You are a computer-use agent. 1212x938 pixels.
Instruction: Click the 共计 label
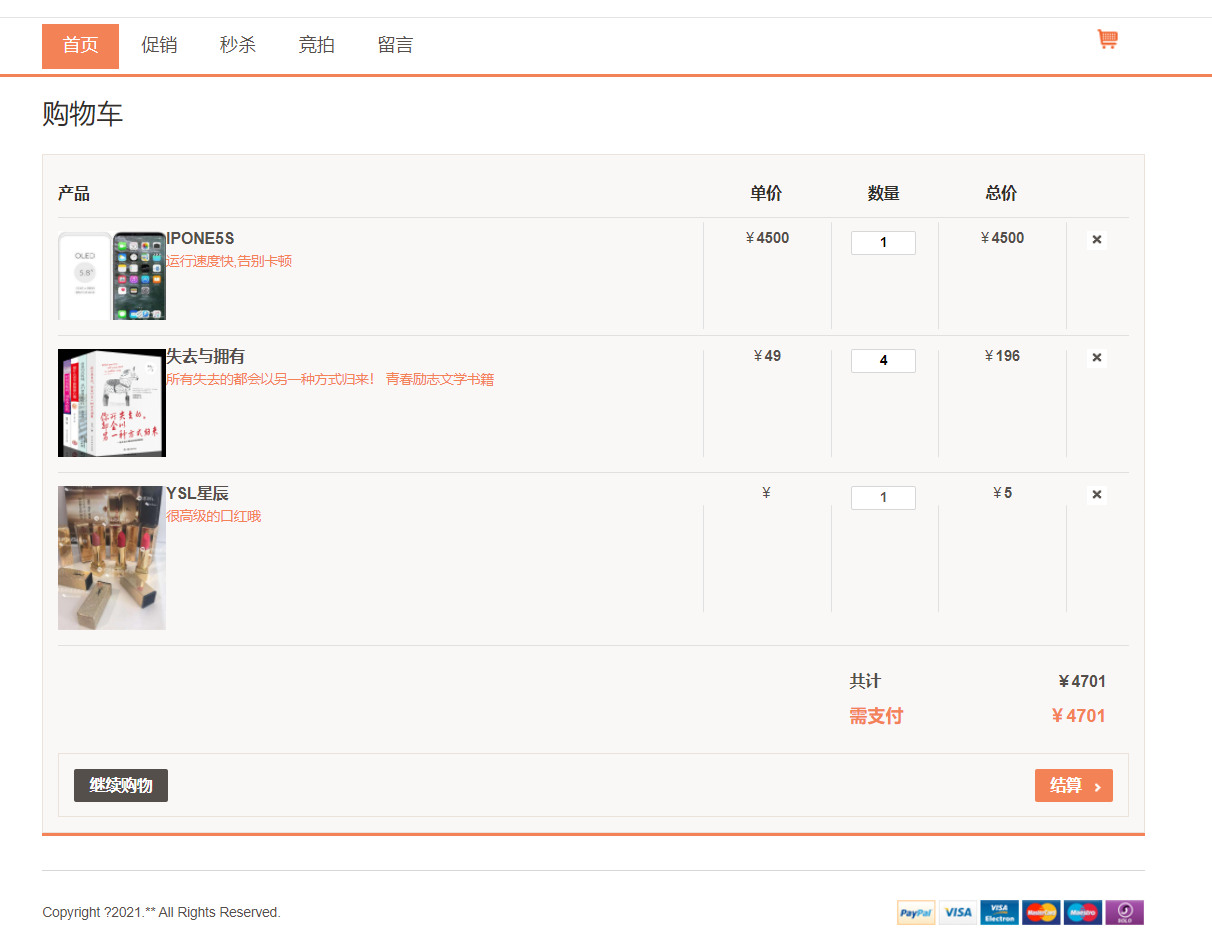pyautogui.click(x=865, y=681)
